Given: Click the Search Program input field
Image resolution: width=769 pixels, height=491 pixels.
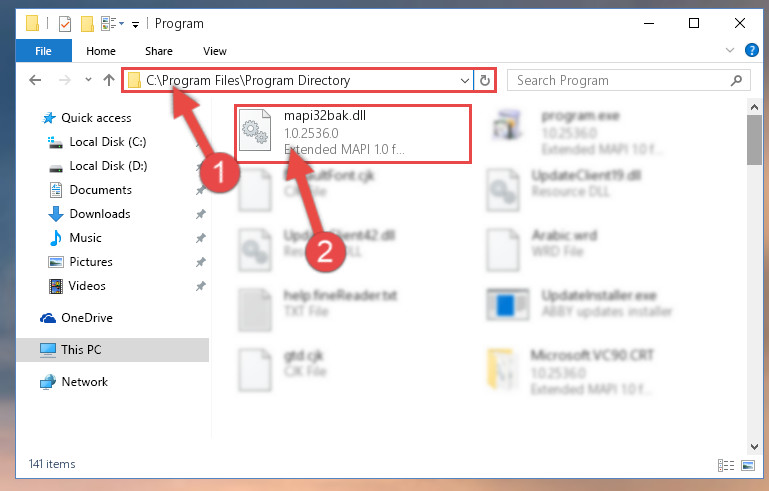Looking at the screenshot, I should pos(619,80).
